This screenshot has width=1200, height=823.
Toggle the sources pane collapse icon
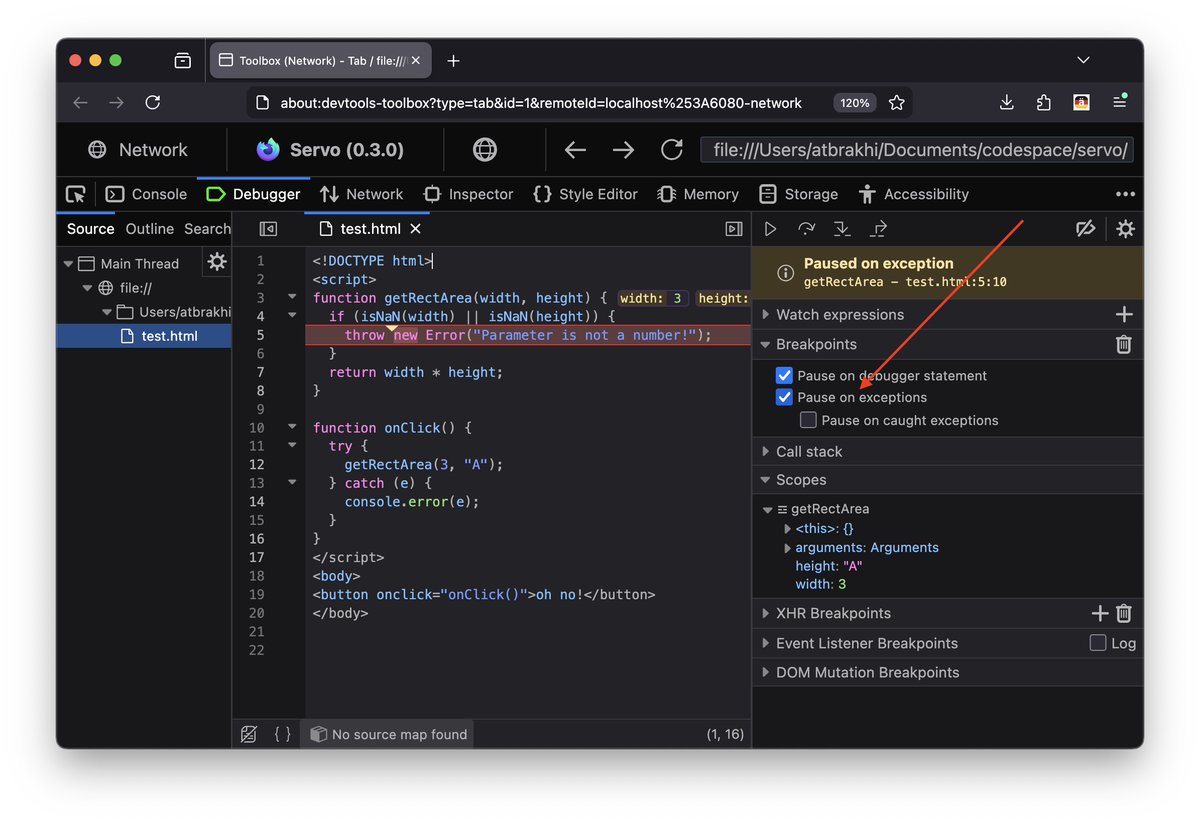pos(268,229)
